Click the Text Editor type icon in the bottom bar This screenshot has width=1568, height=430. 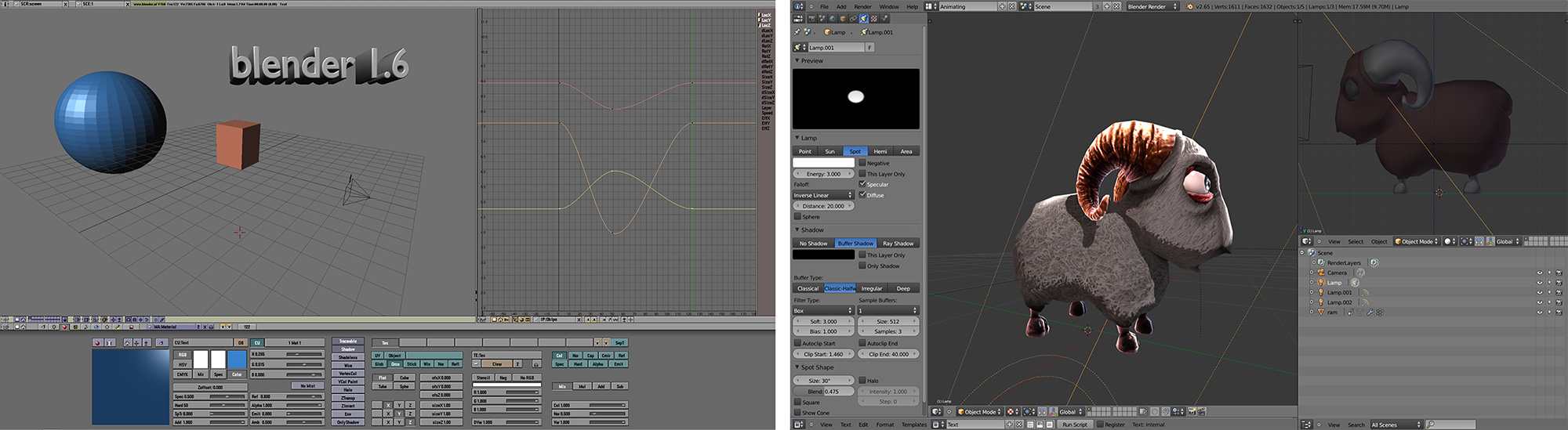[x=798, y=424]
